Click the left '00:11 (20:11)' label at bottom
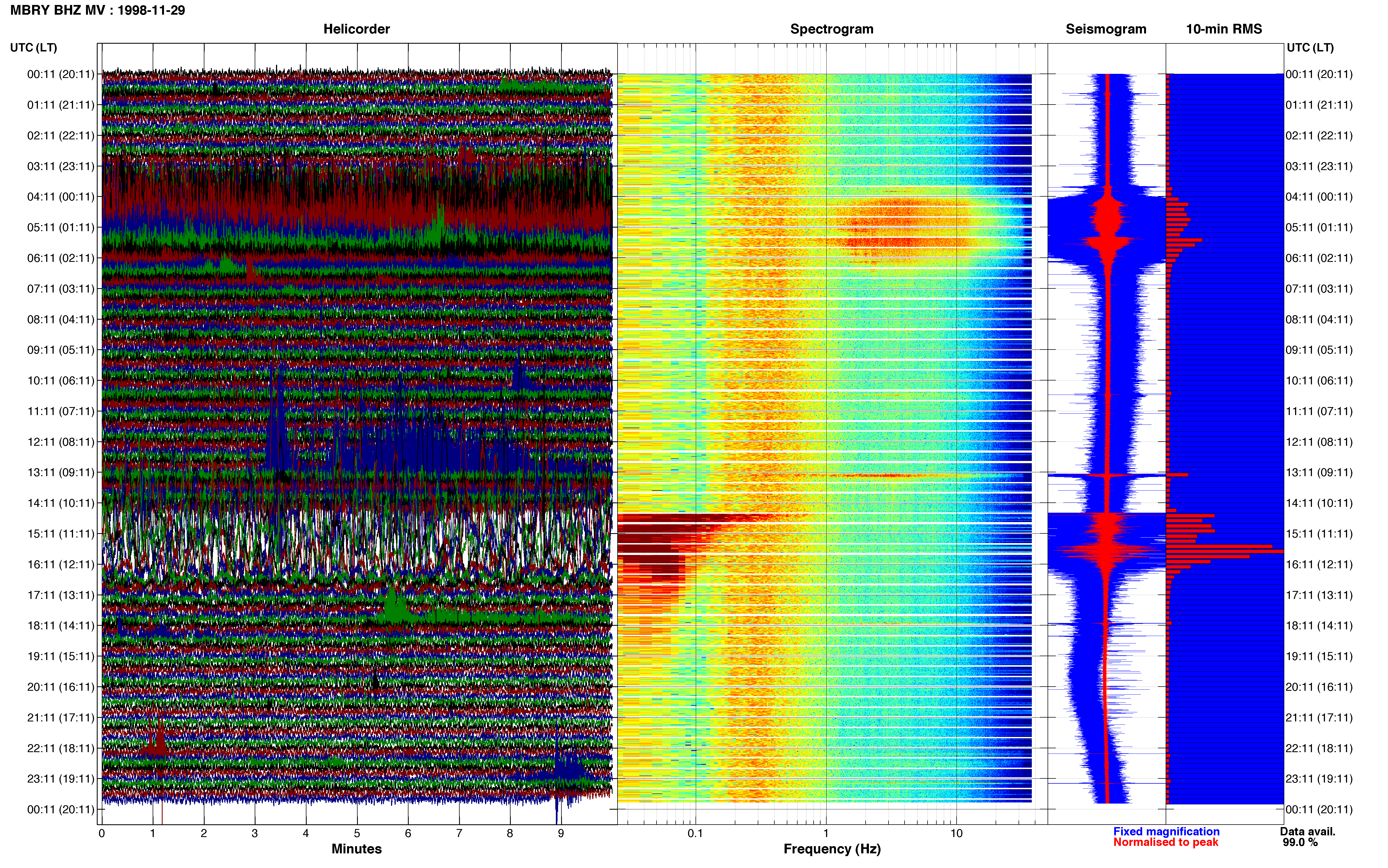 pos(61,809)
